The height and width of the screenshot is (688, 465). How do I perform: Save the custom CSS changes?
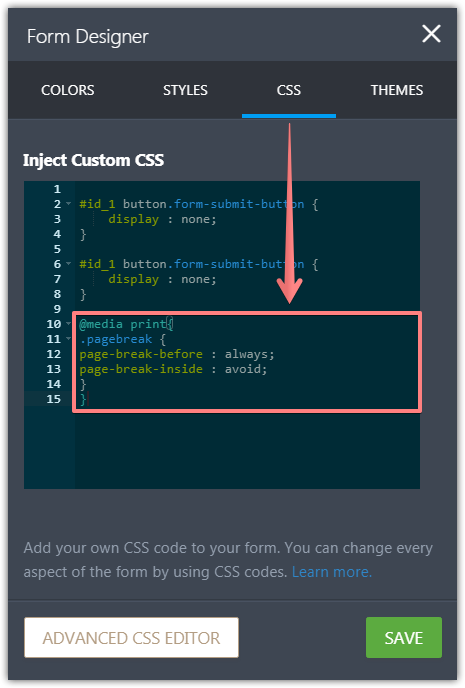coord(404,638)
